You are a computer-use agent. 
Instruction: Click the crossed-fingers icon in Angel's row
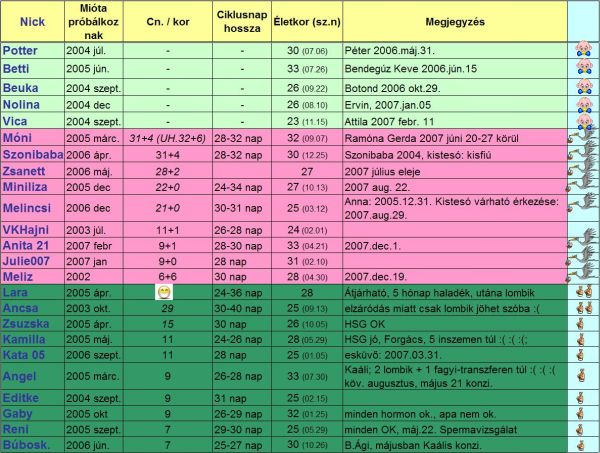(x=582, y=376)
